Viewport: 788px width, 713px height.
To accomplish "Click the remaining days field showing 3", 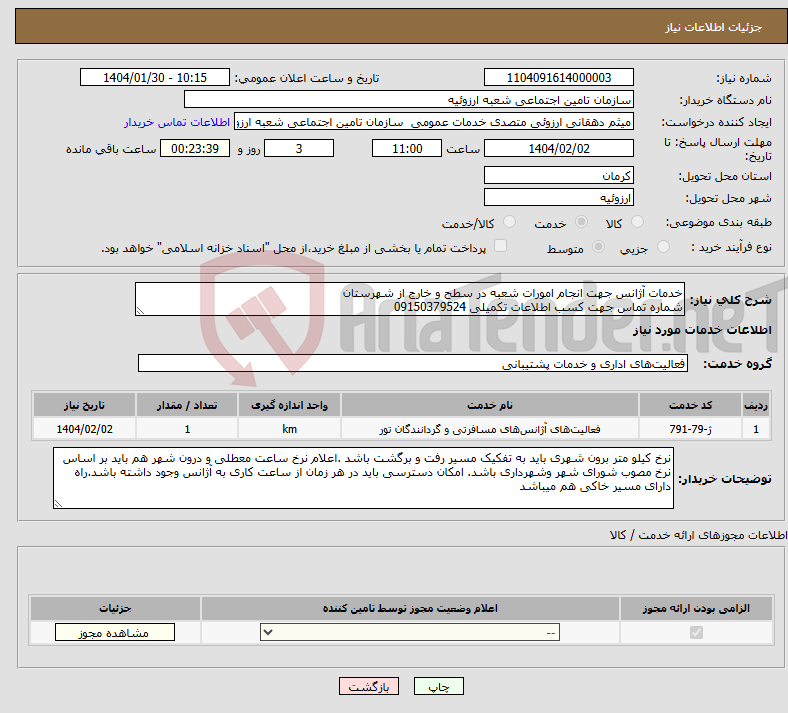I will pyautogui.click(x=299, y=149).
